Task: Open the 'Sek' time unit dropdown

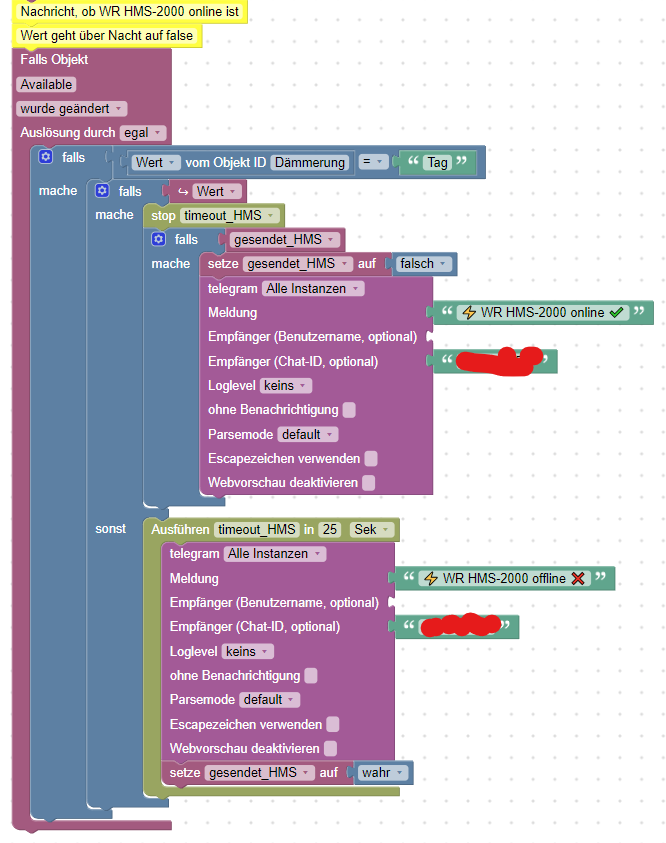Action: point(371,530)
